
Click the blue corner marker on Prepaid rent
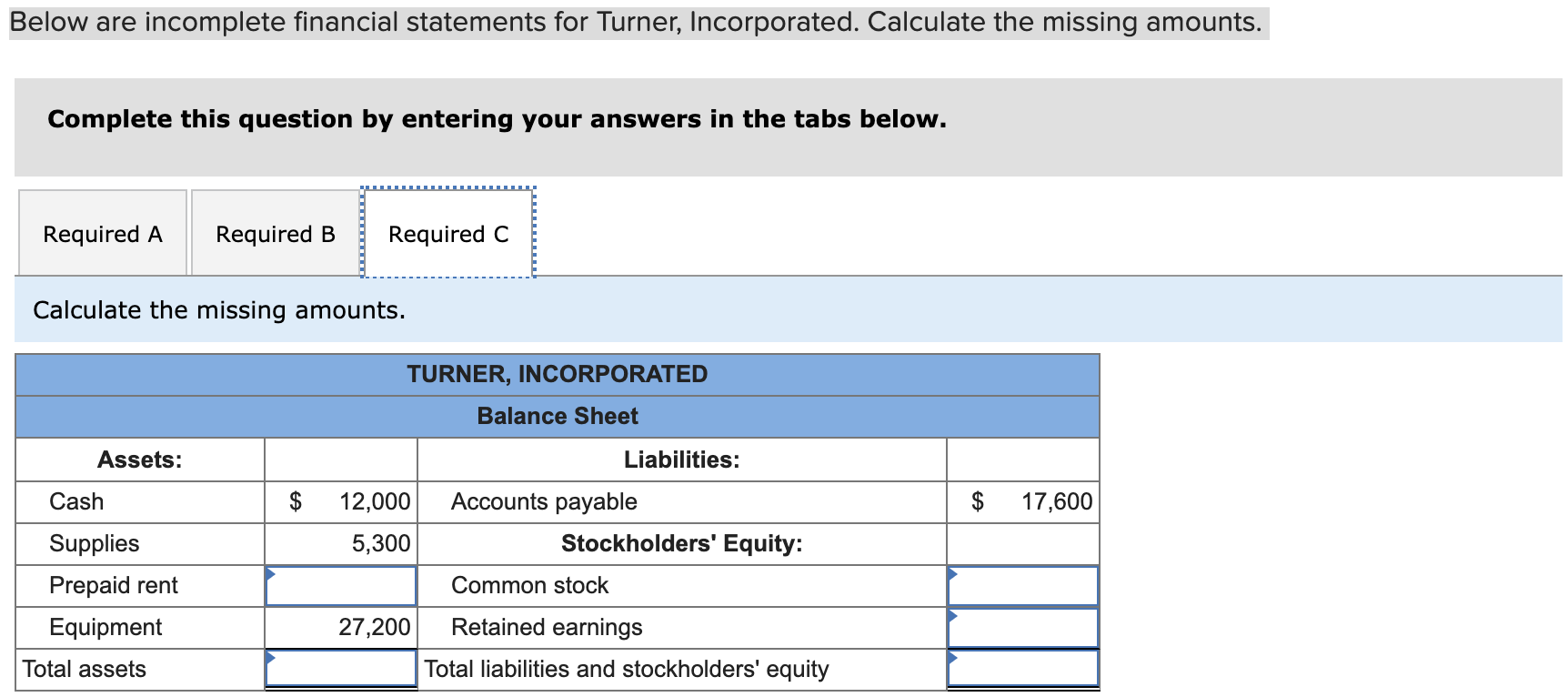click(270, 571)
